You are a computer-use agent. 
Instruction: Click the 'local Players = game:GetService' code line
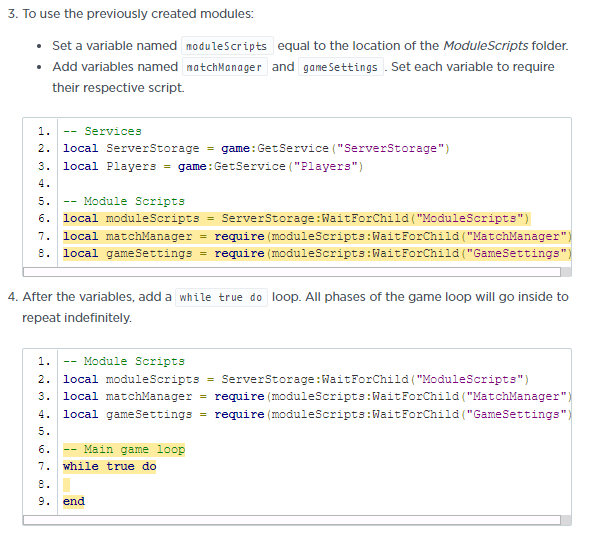213,167
